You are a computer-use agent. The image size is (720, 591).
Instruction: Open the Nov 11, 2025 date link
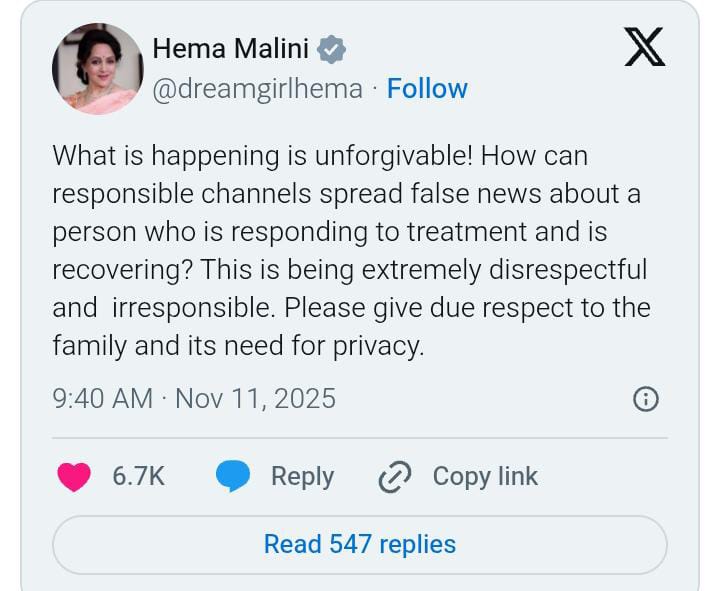[x=255, y=399]
